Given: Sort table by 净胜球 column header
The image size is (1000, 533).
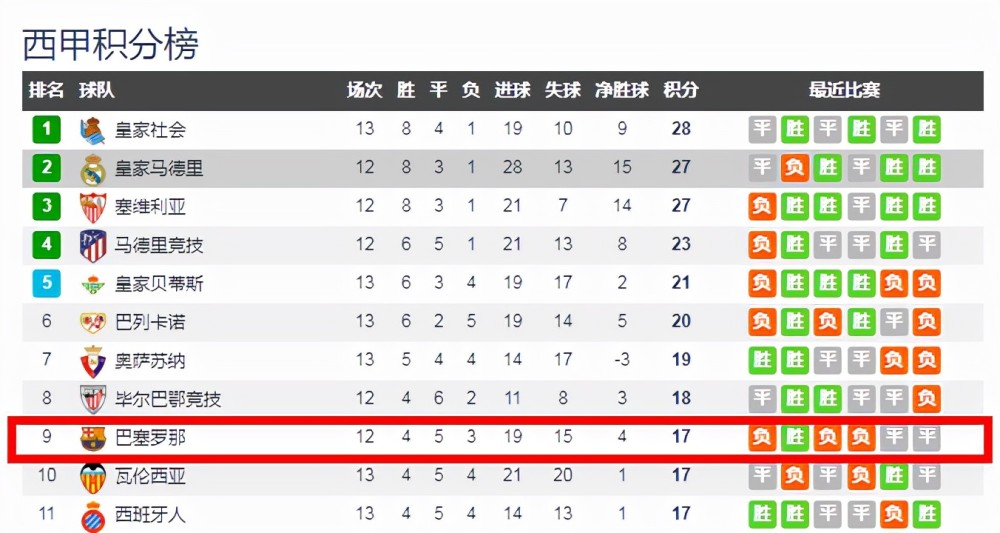Looking at the screenshot, I should (622, 90).
